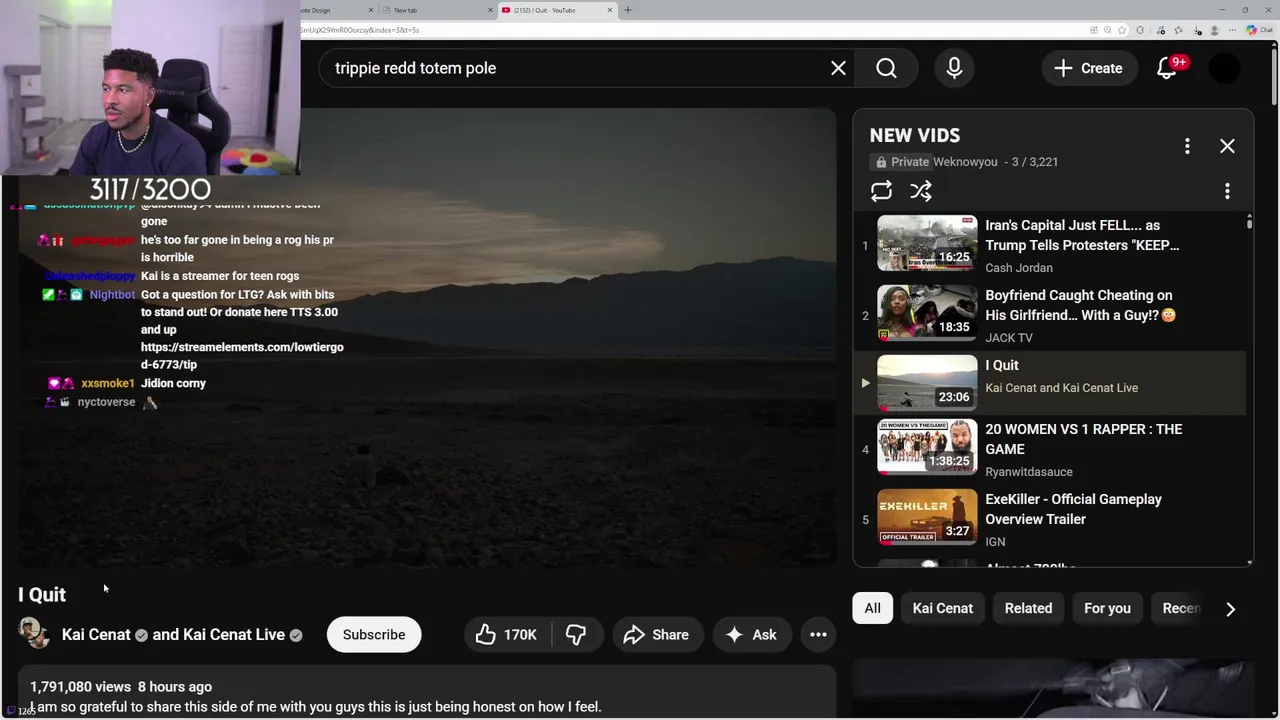This screenshot has height=720, width=1280.
Task: Toggle playlist shuffle
Action: pos(921,191)
